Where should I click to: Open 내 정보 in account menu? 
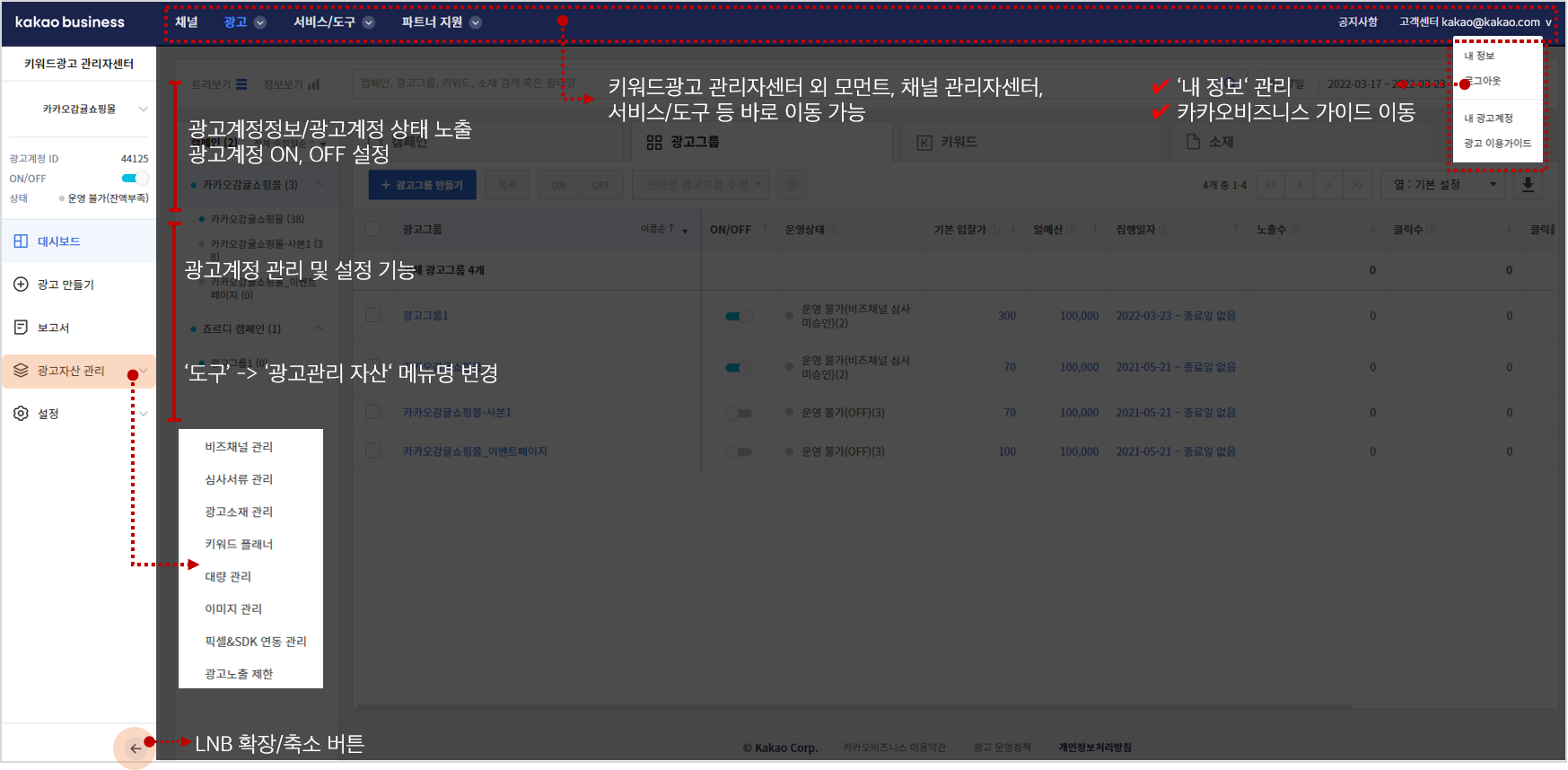[1479, 56]
